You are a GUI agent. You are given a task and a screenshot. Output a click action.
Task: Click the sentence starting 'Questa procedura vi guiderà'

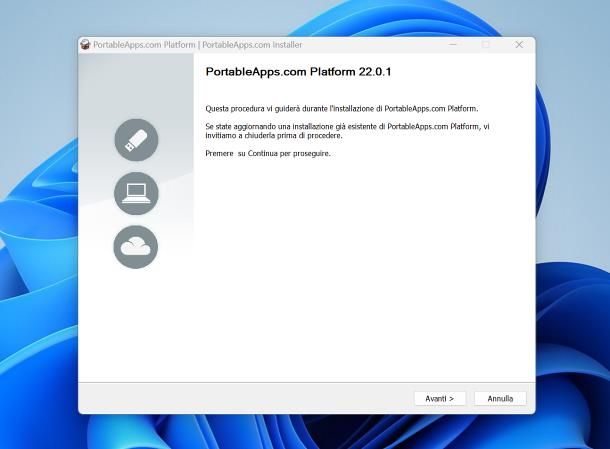click(342, 109)
